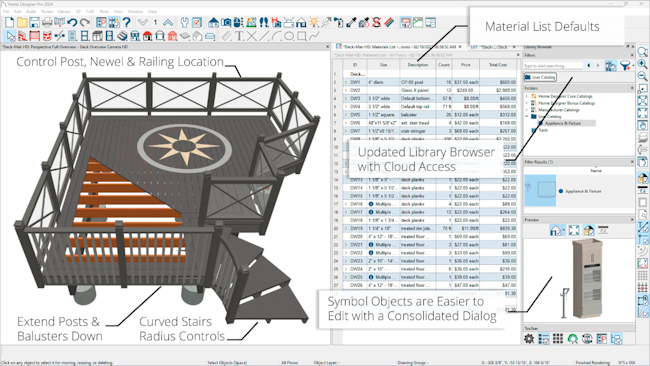Click the library search input field
The image size is (650, 366).
tap(553, 66)
